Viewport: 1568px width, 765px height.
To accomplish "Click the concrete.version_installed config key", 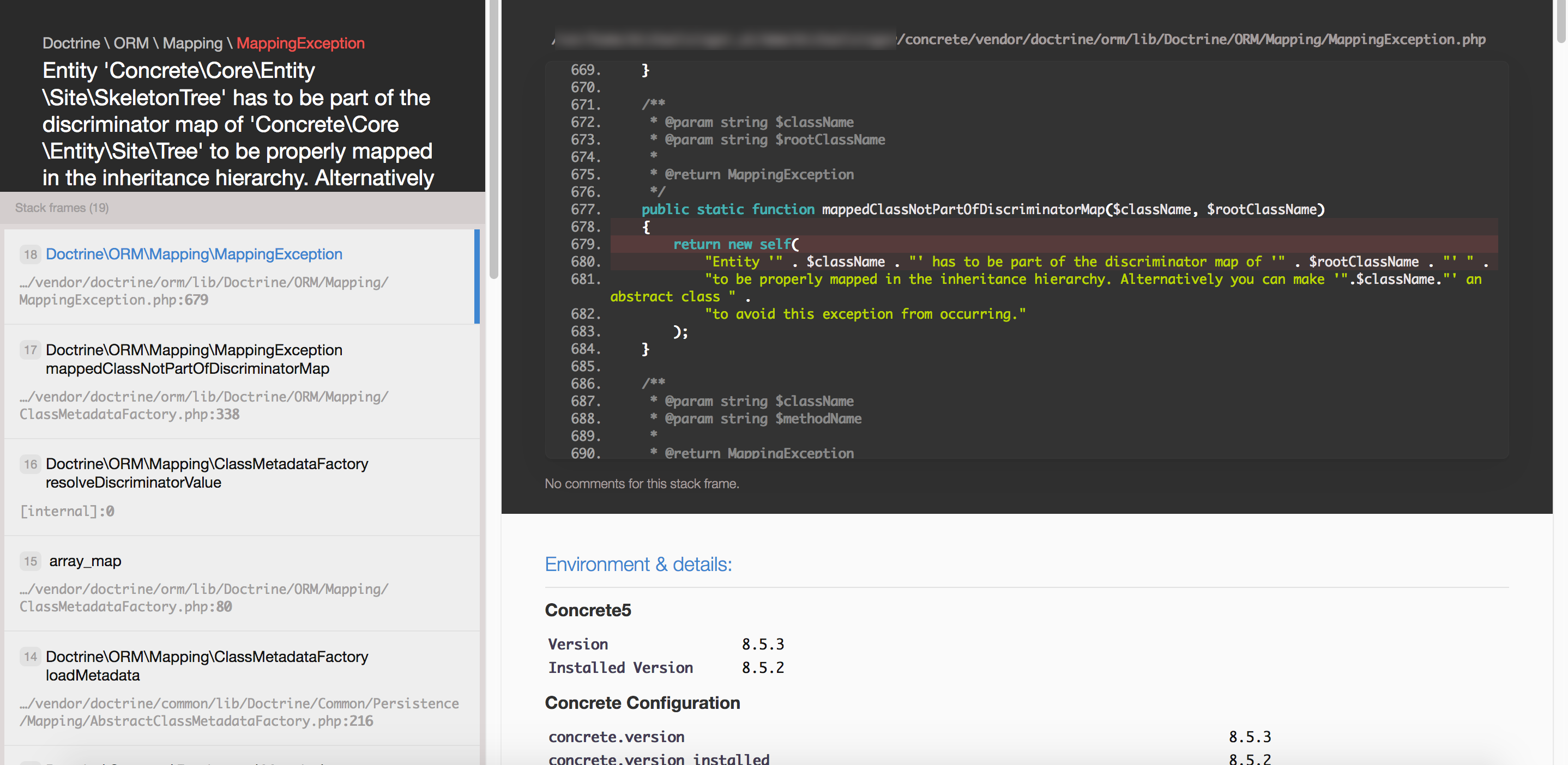I will [x=659, y=759].
